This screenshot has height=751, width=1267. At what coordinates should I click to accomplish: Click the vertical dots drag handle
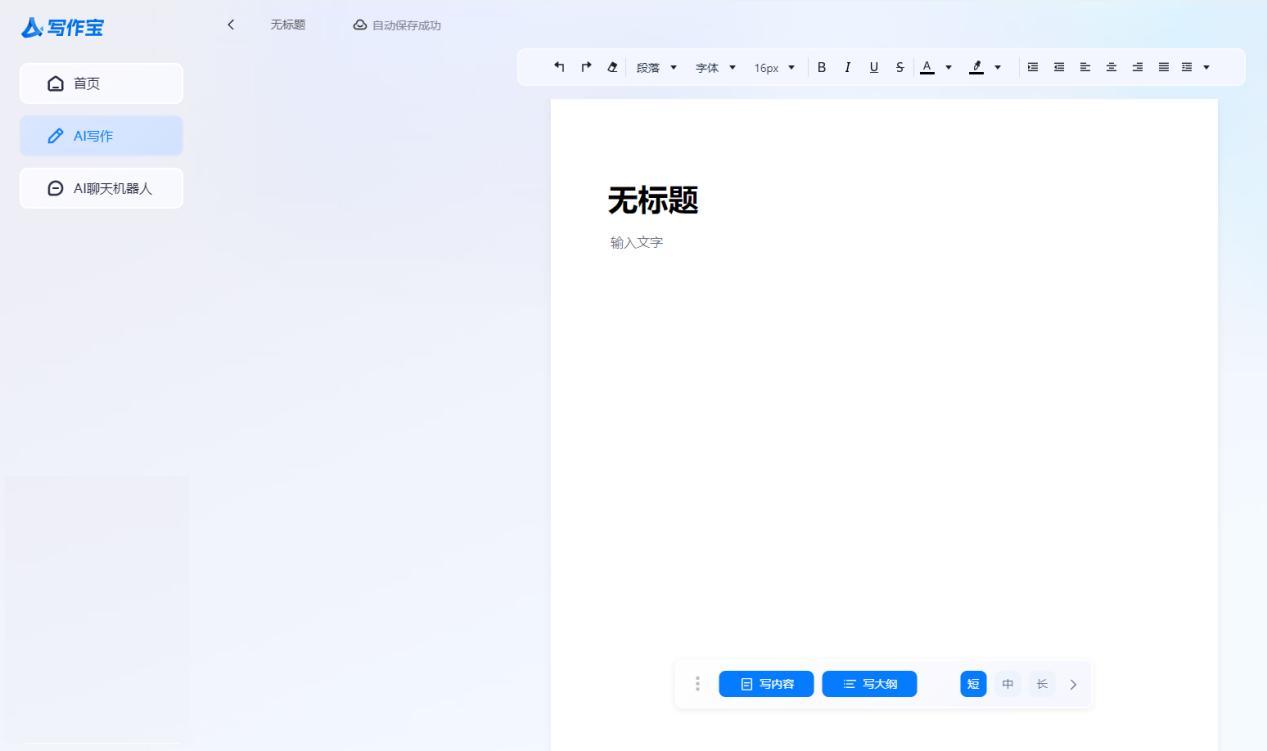(x=697, y=684)
